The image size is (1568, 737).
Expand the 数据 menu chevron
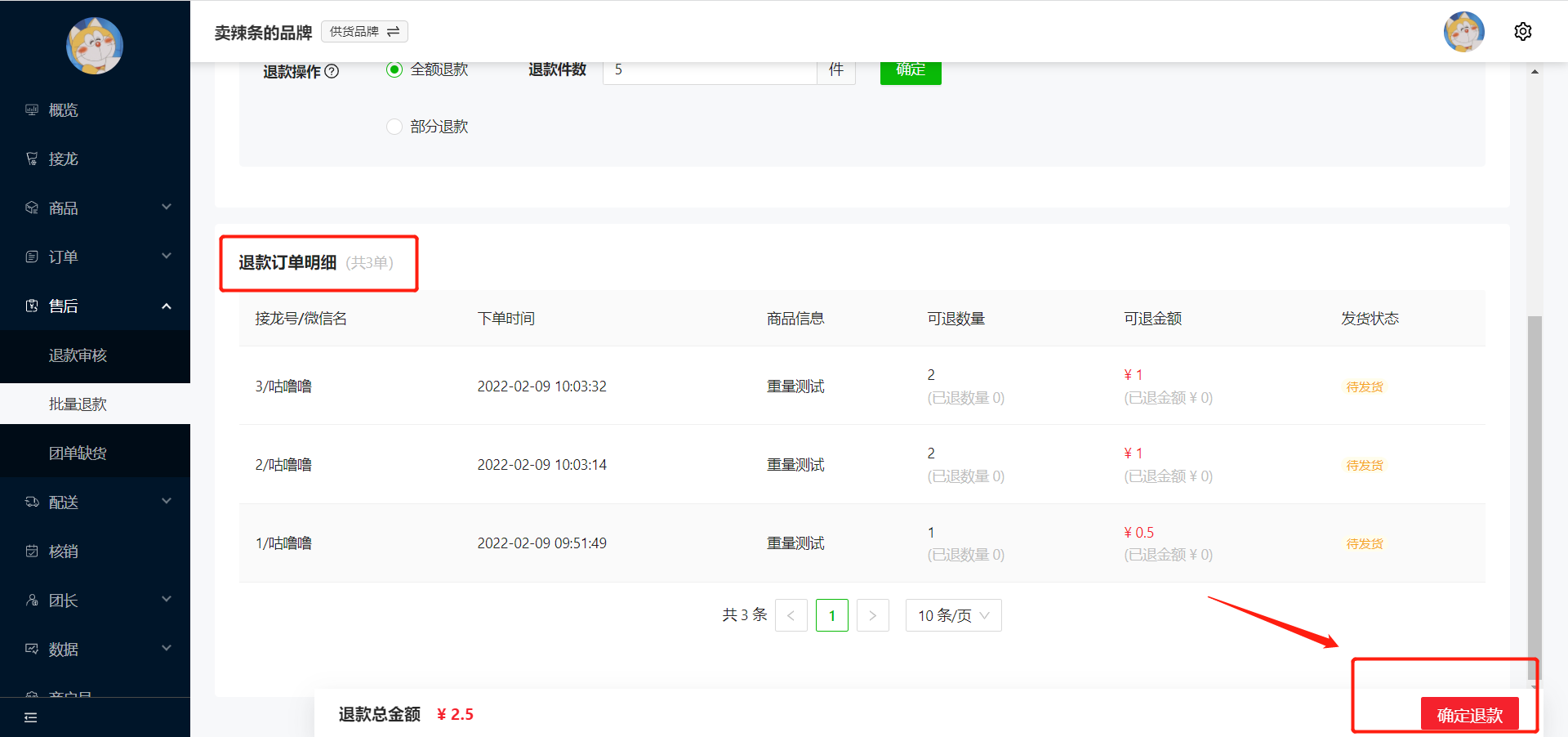point(167,648)
